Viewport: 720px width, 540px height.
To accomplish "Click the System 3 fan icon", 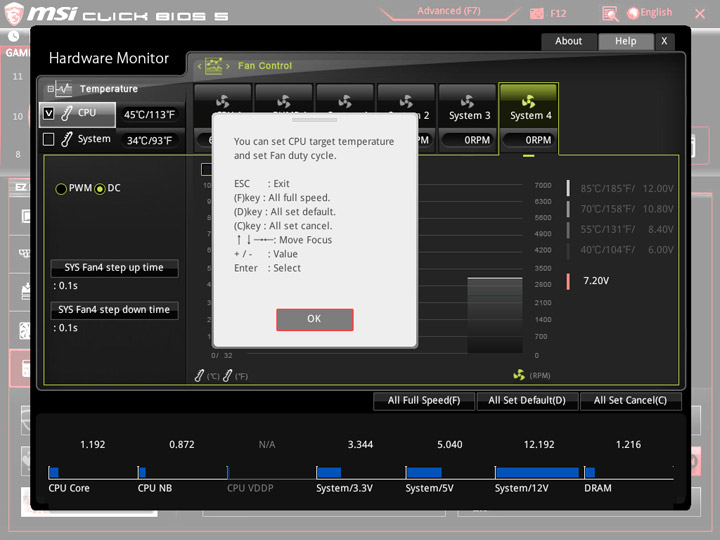I will 467,101.
